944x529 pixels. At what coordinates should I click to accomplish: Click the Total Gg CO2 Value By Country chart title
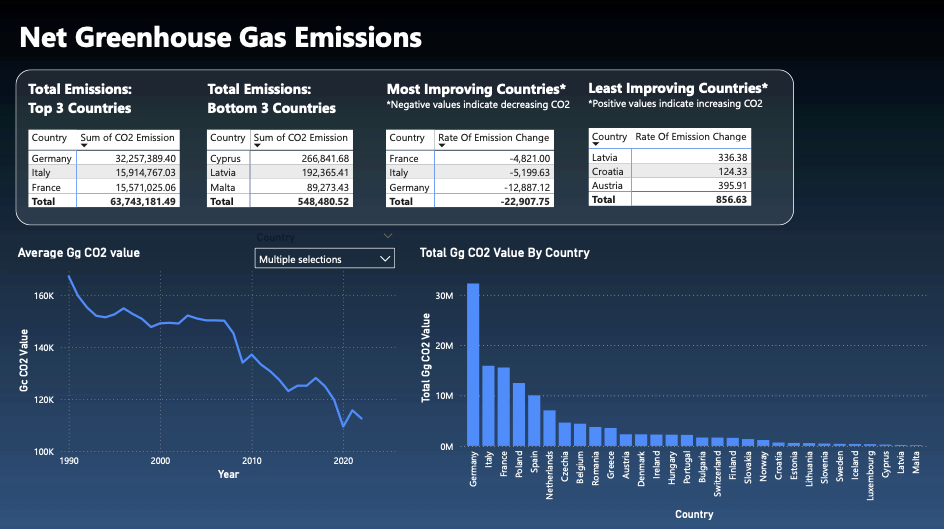[504, 253]
